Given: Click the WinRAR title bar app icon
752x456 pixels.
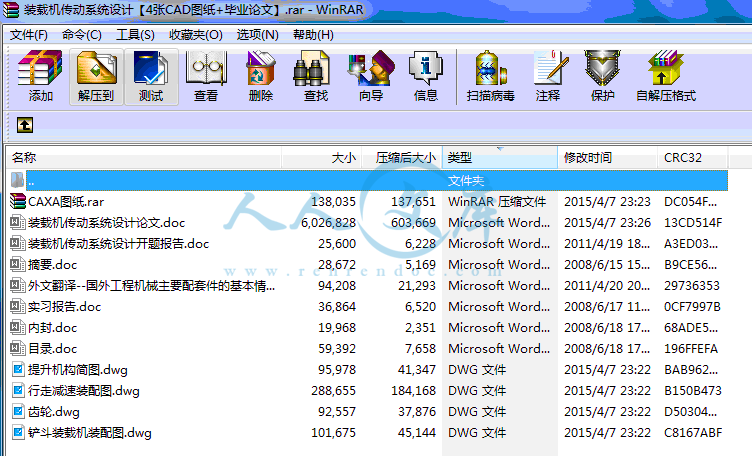Looking at the screenshot, I should (11, 10).
